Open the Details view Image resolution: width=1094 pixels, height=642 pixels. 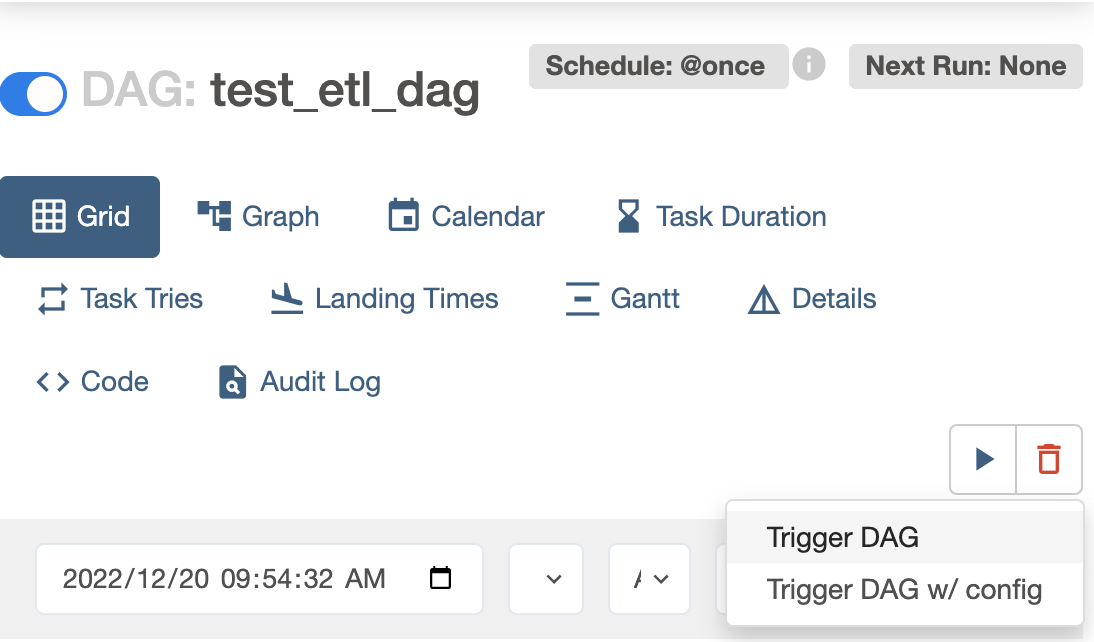(x=812, y=299)
